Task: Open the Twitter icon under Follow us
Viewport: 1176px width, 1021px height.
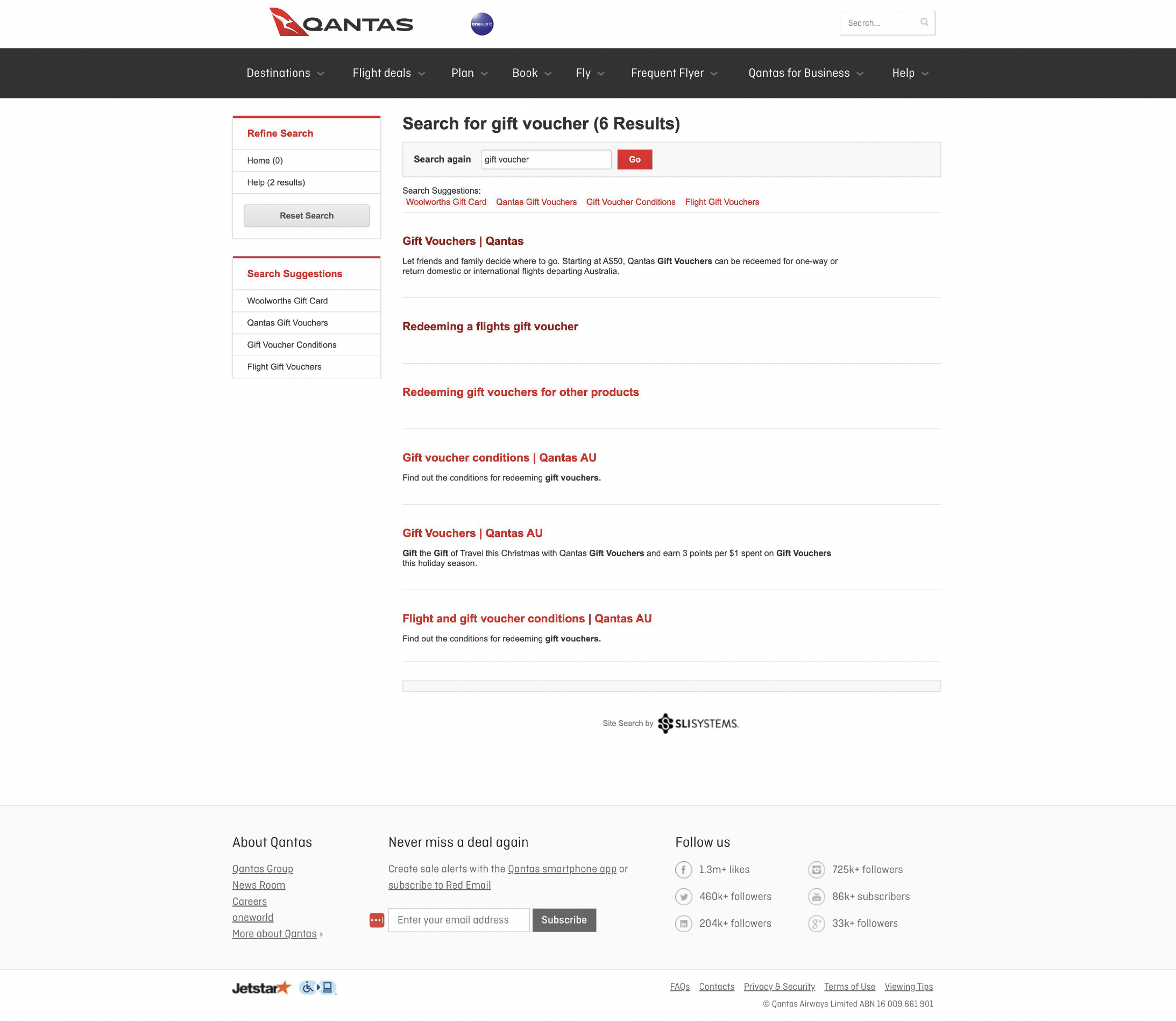Action: pos(684,897)
